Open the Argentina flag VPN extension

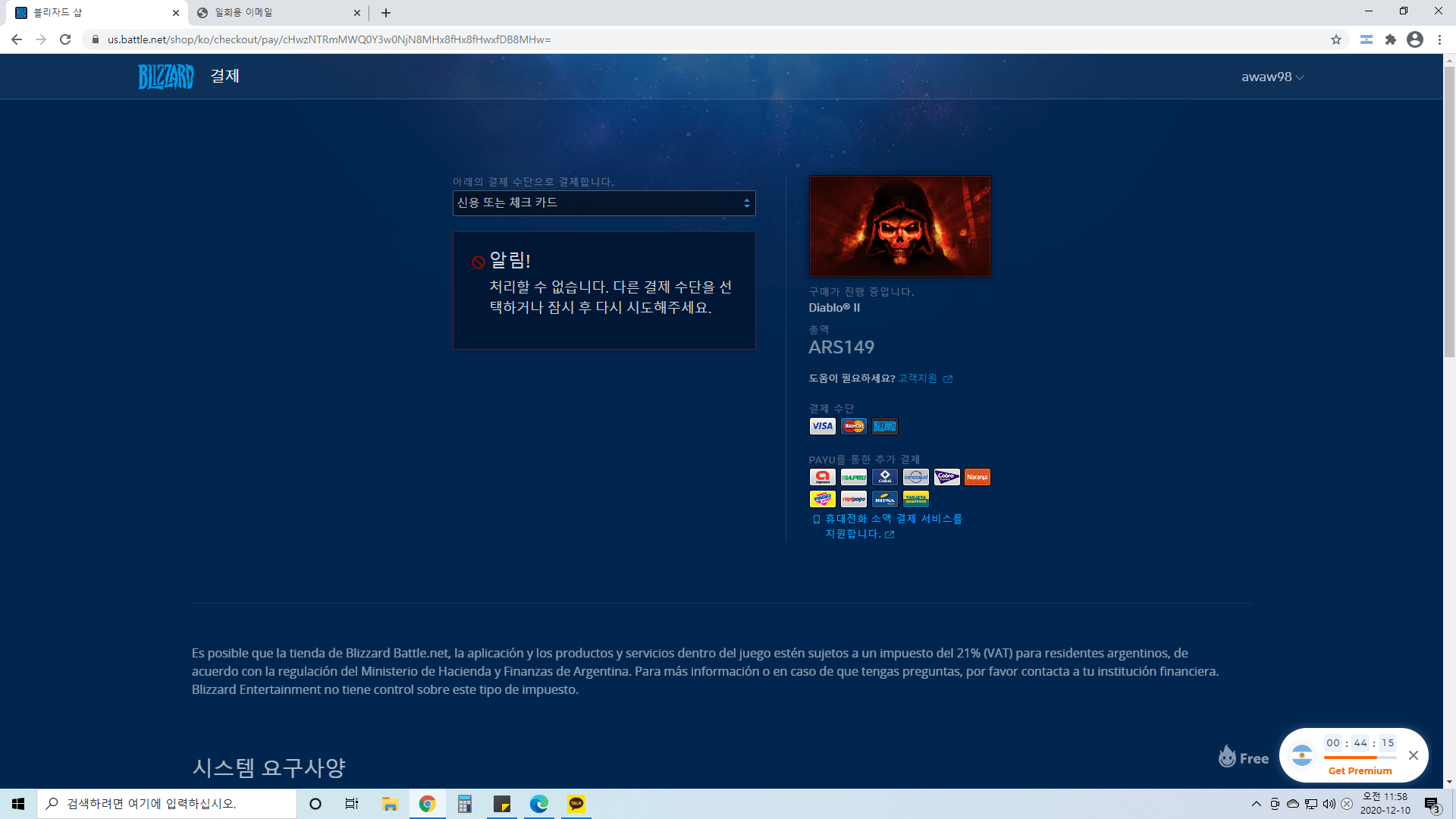pos(1367,39)
